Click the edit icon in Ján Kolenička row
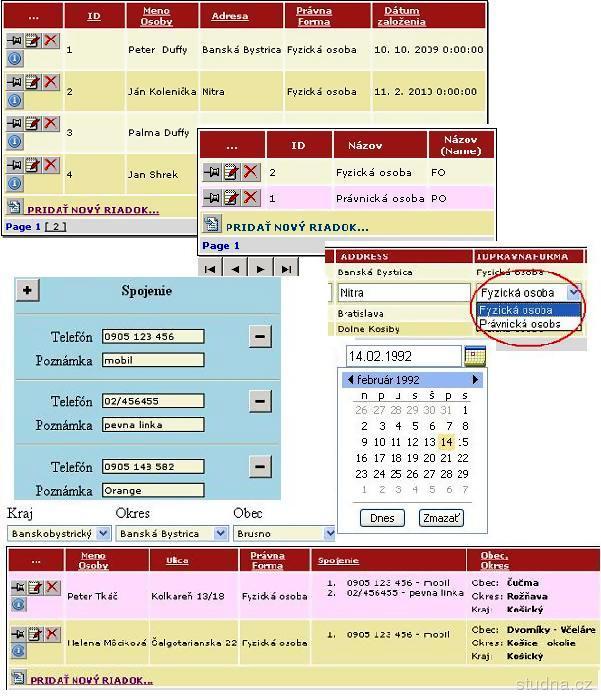 [33, 82]
